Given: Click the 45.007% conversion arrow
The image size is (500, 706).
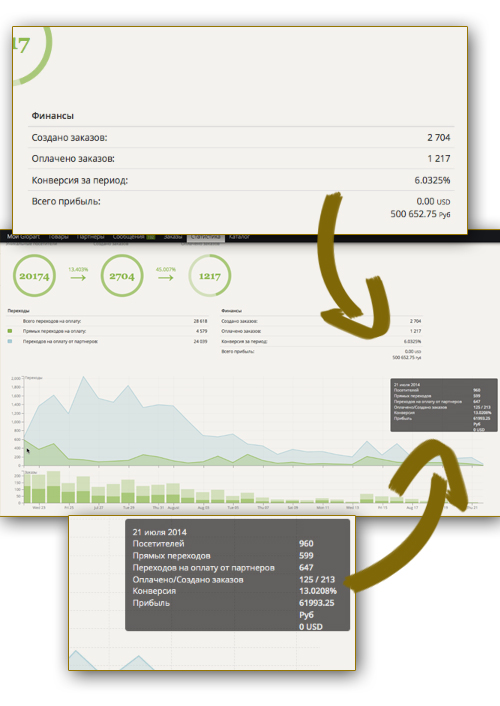Looking at the screenshot, I should (166, 274).
